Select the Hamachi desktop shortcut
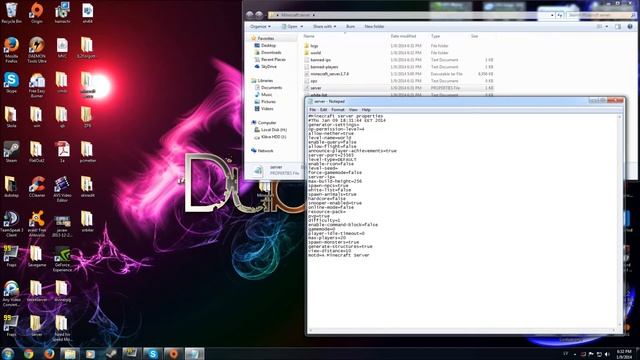 (x=62, y=12)
